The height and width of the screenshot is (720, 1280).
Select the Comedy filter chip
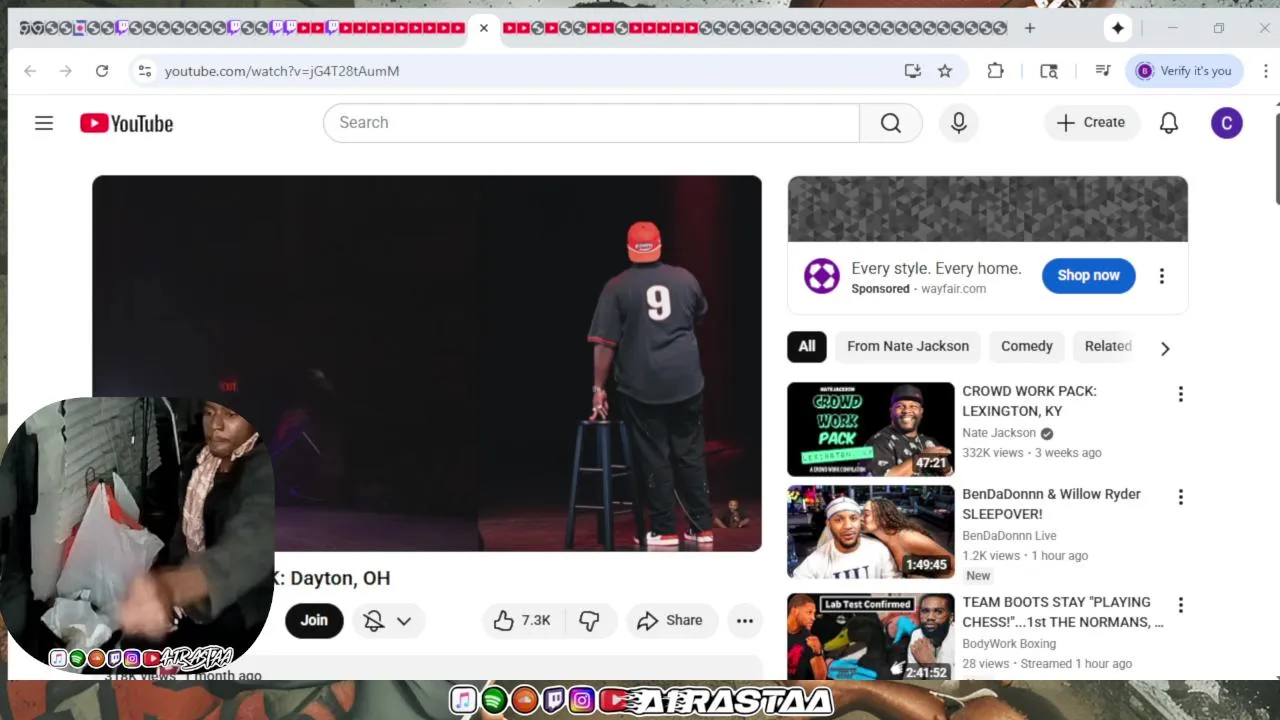[x=1027, y=346]
